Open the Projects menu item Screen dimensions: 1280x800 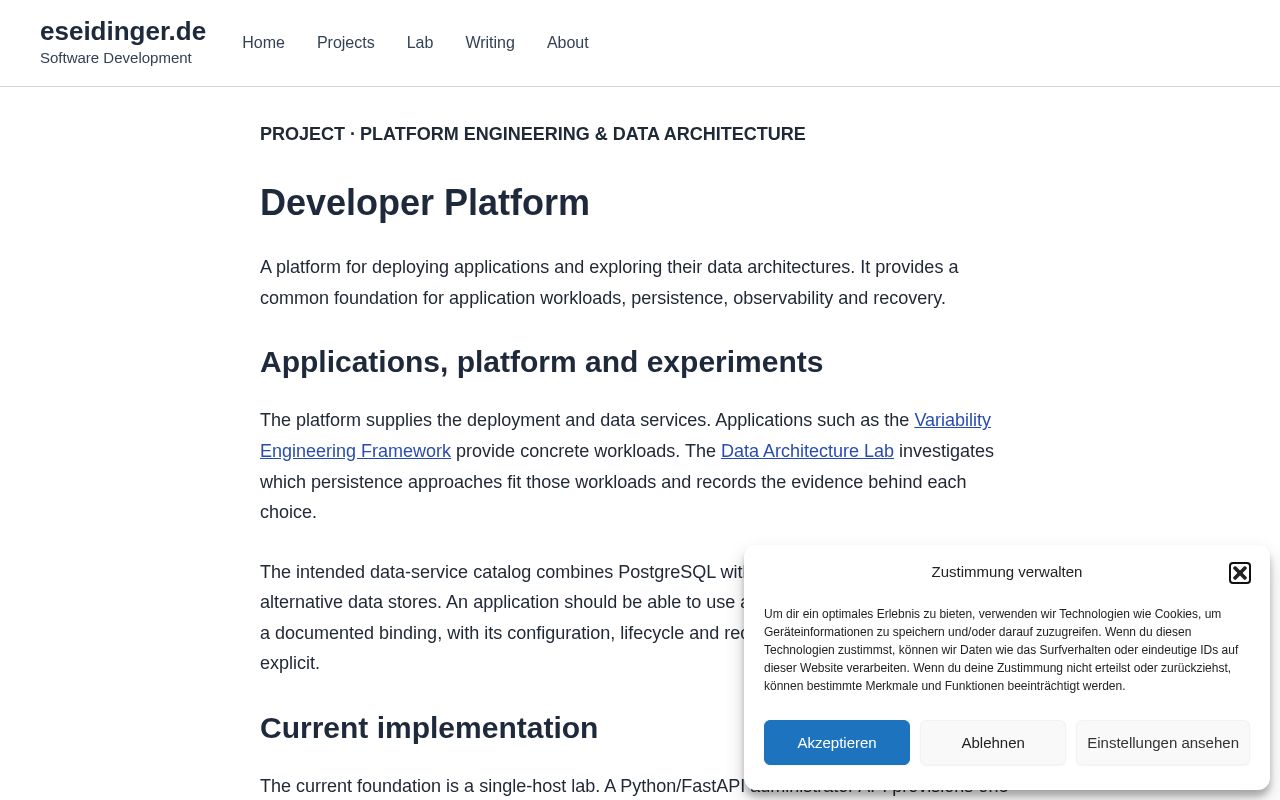click(346, 43)
